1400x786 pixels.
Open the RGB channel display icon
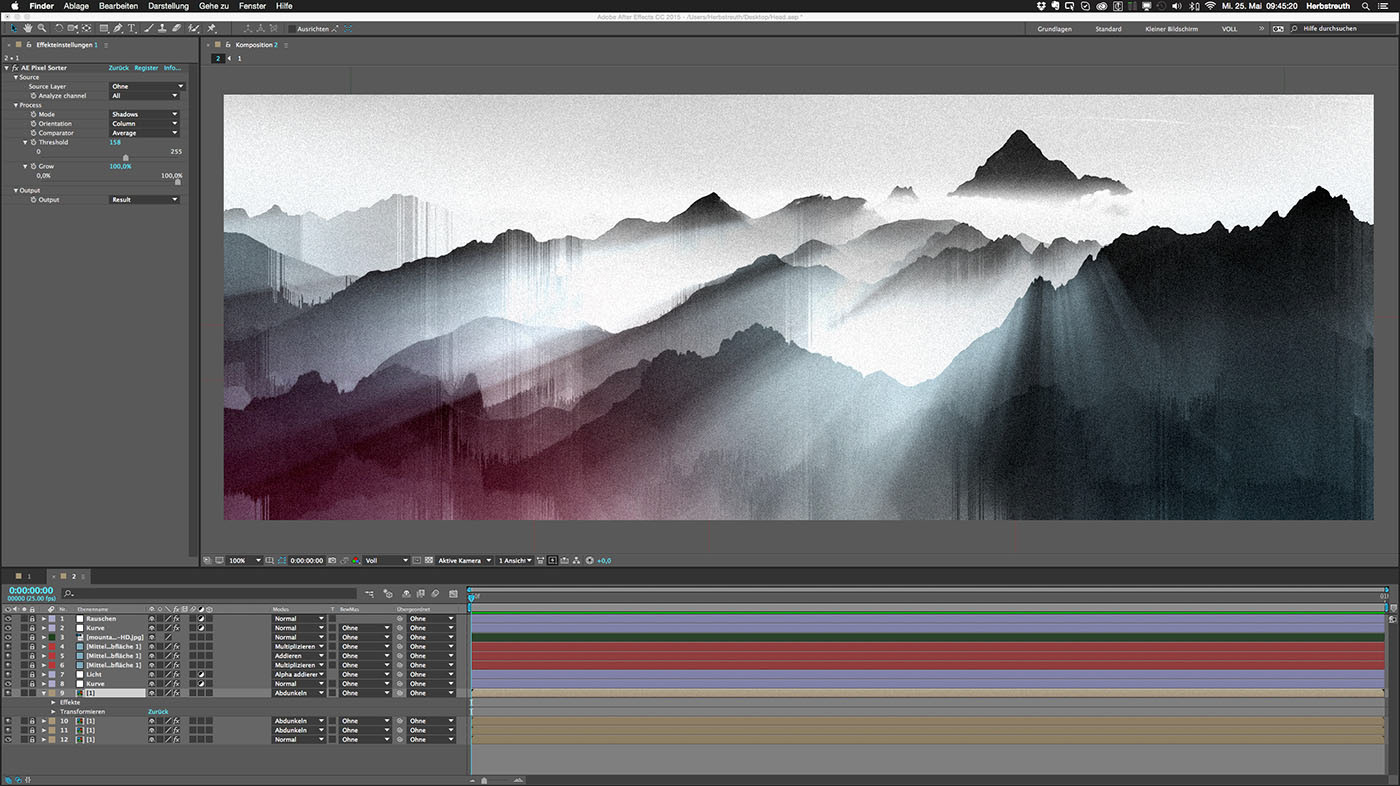click(355, 560)
